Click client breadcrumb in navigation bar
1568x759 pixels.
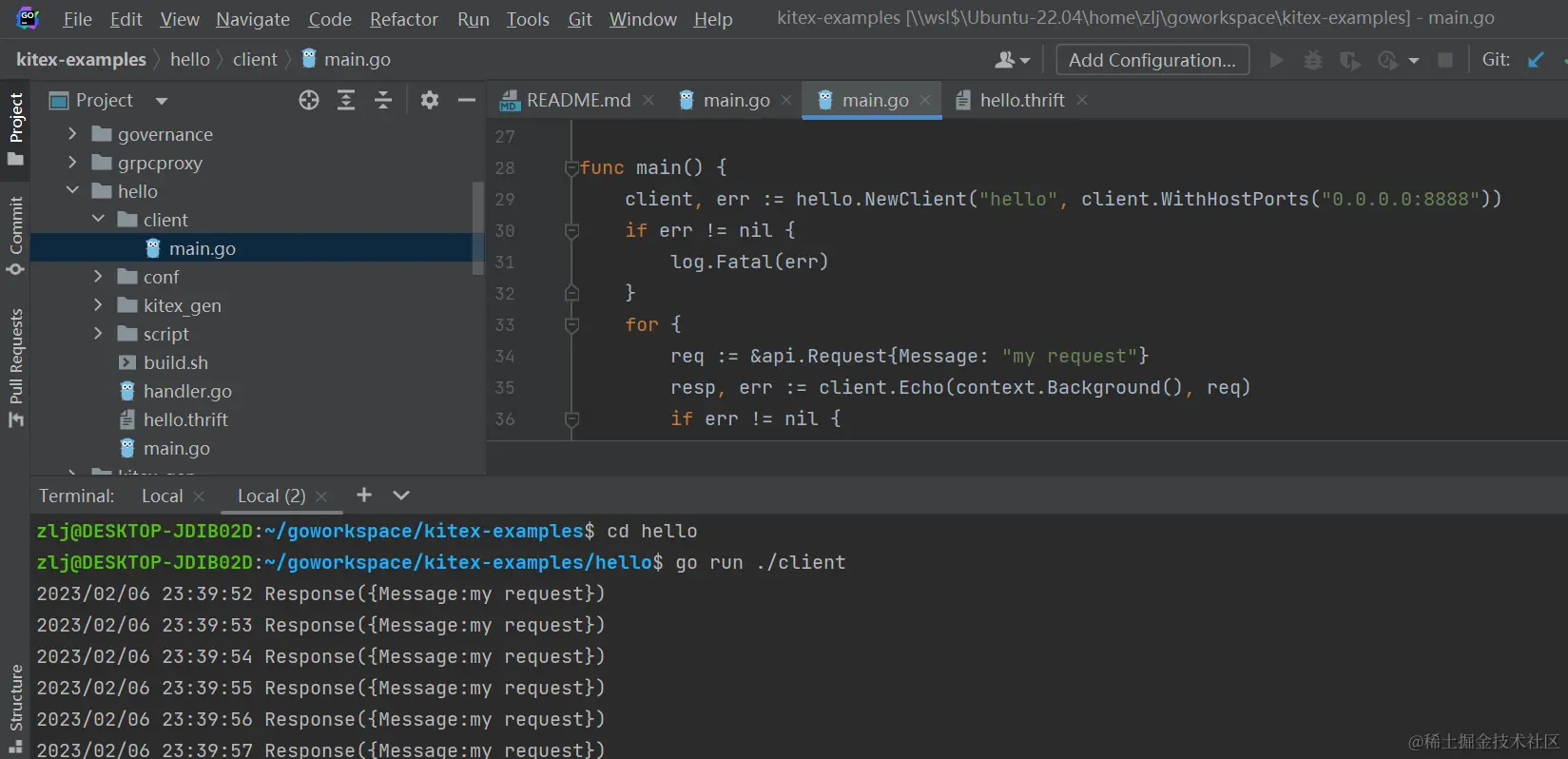(x=255, y=59)
